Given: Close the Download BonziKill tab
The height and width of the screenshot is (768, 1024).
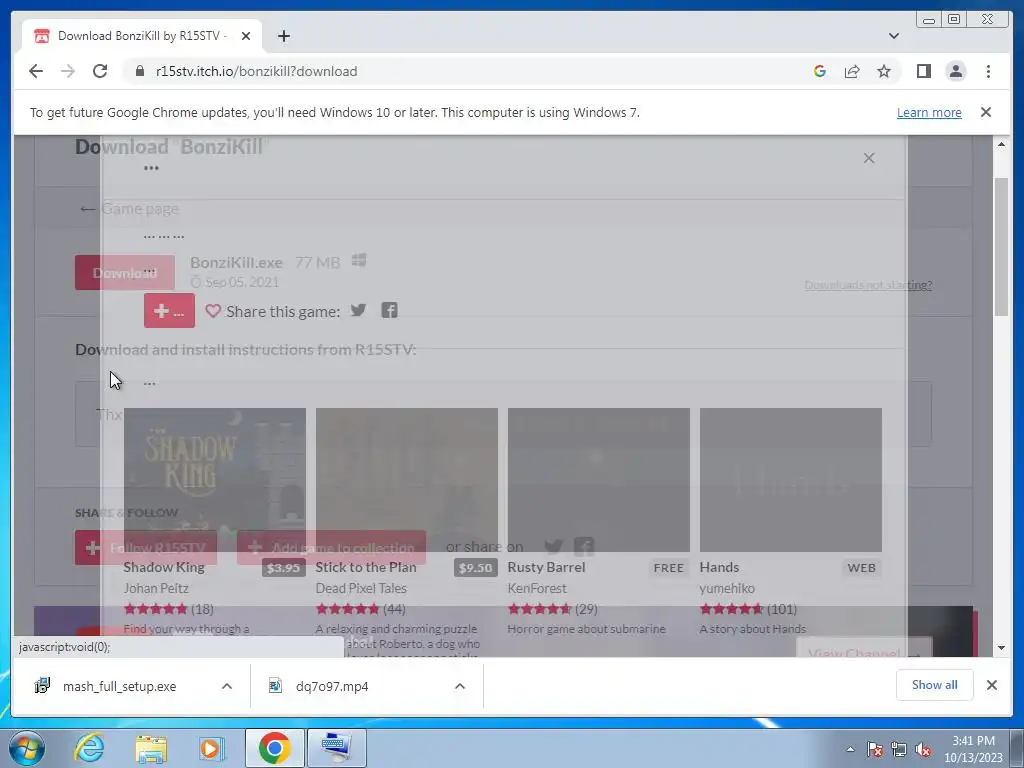Looking at the screenshot, I should click(246, 36).
